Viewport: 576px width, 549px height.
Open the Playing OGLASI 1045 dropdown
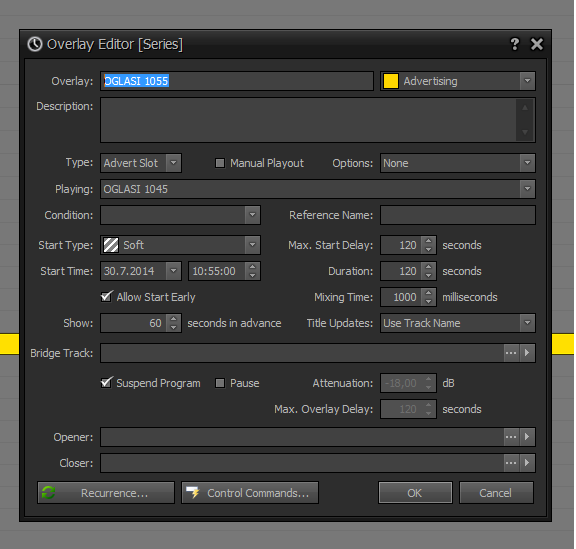click(x=527, y=189)
